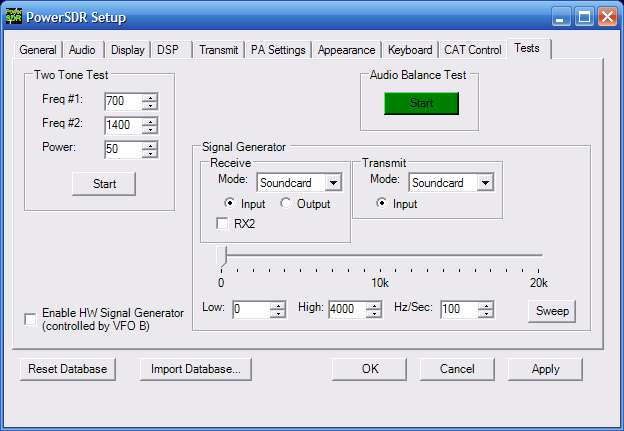Increase Power value spinner up
The image size is (624, 431).
pos(150,145)
